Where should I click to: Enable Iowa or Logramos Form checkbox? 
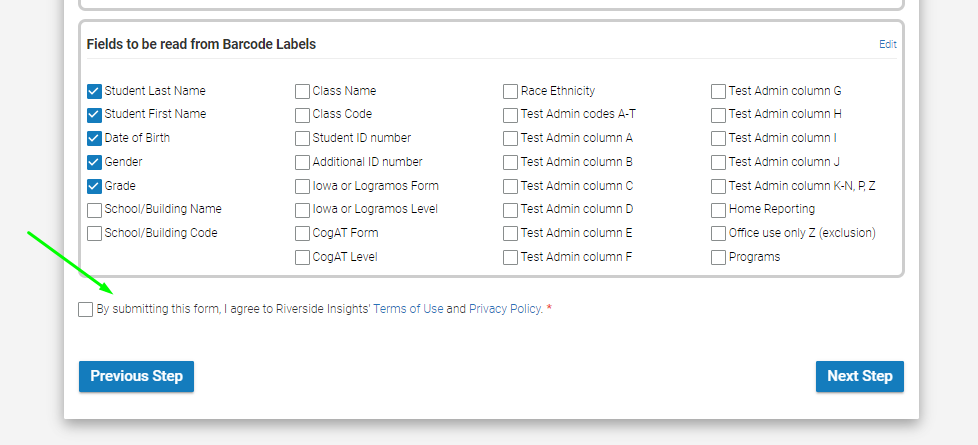point(303,187)
